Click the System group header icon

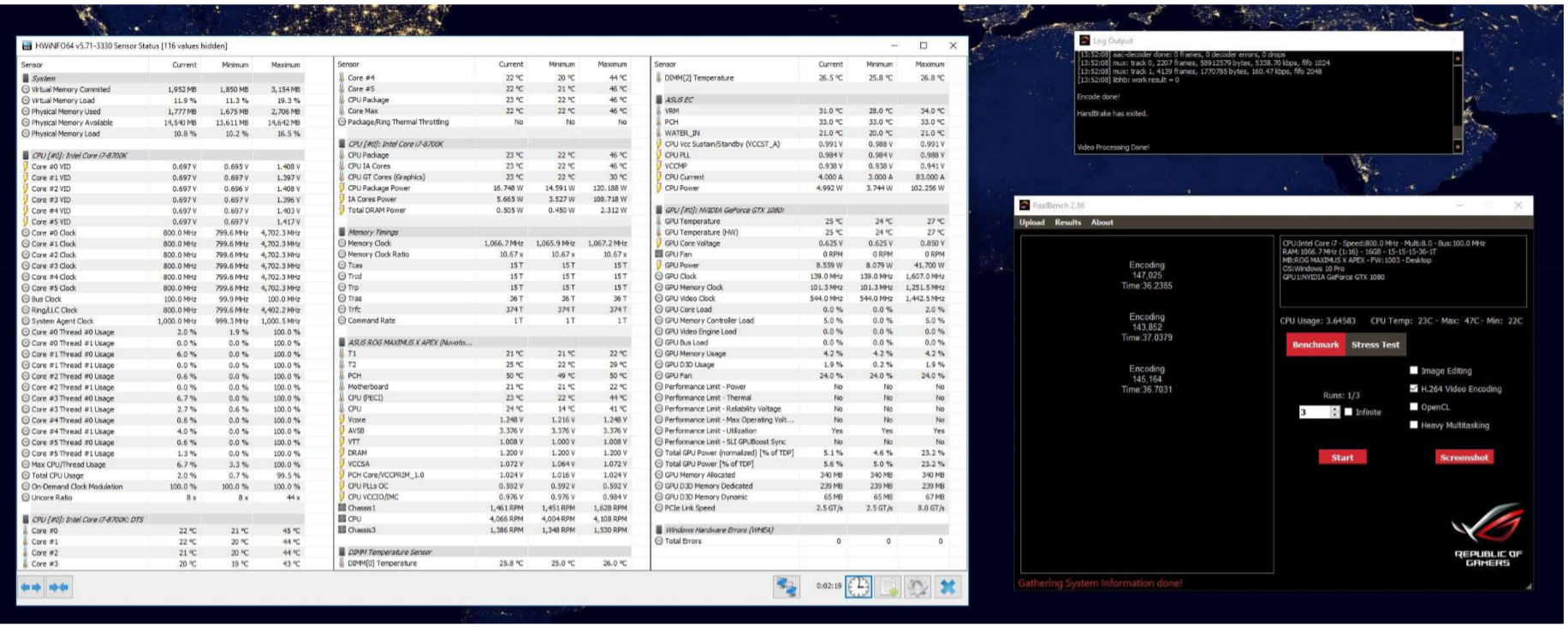26,78
